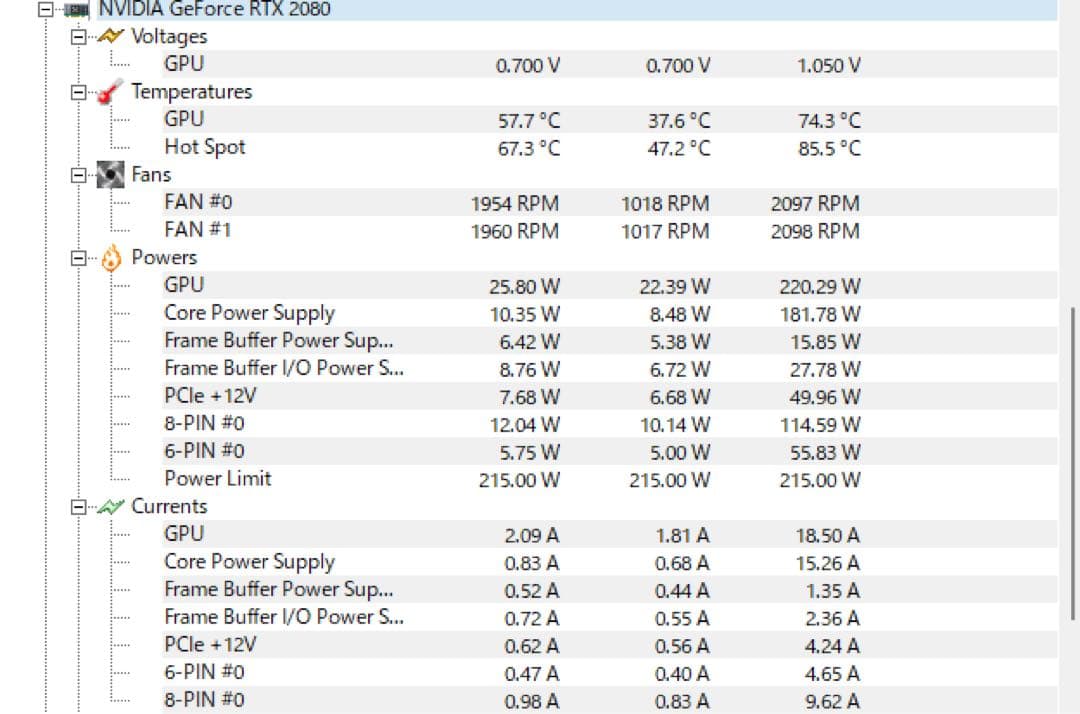Select the PCIe +12V row under Currents
The image size is (1080, 714).
tap(610, 644)
